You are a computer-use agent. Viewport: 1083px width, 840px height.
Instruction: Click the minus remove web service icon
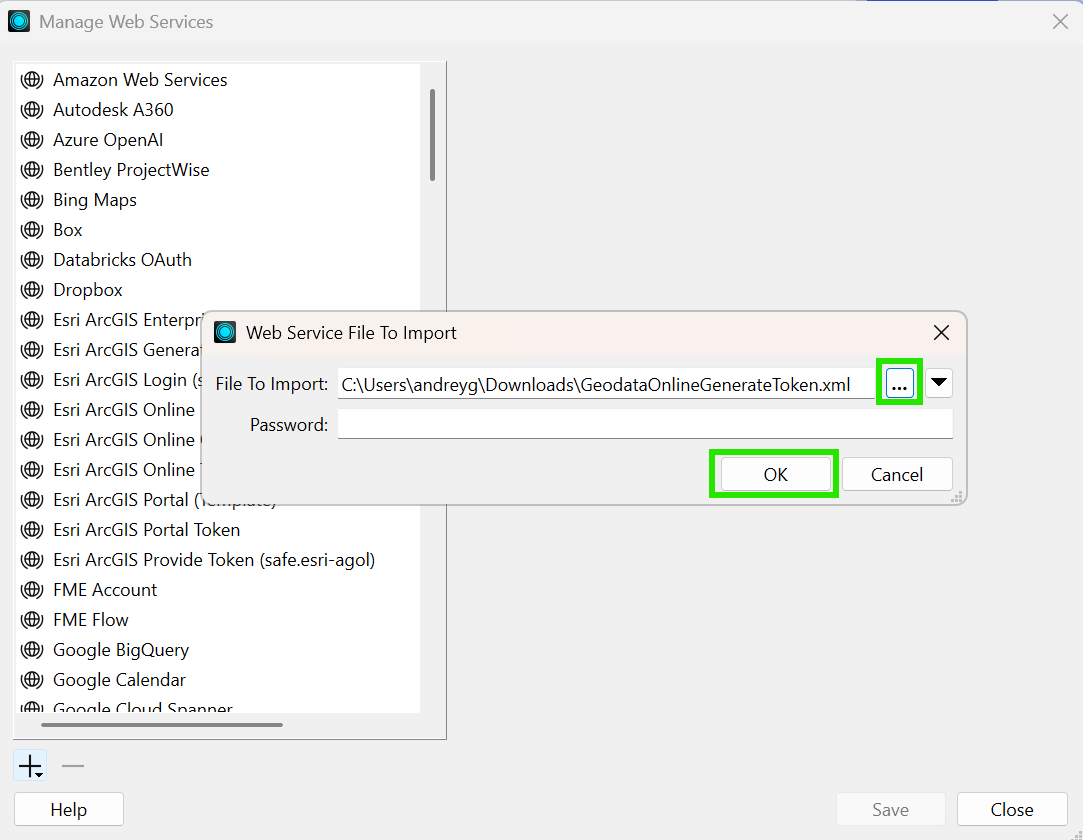pyautogui.click(x=73, y=766)
